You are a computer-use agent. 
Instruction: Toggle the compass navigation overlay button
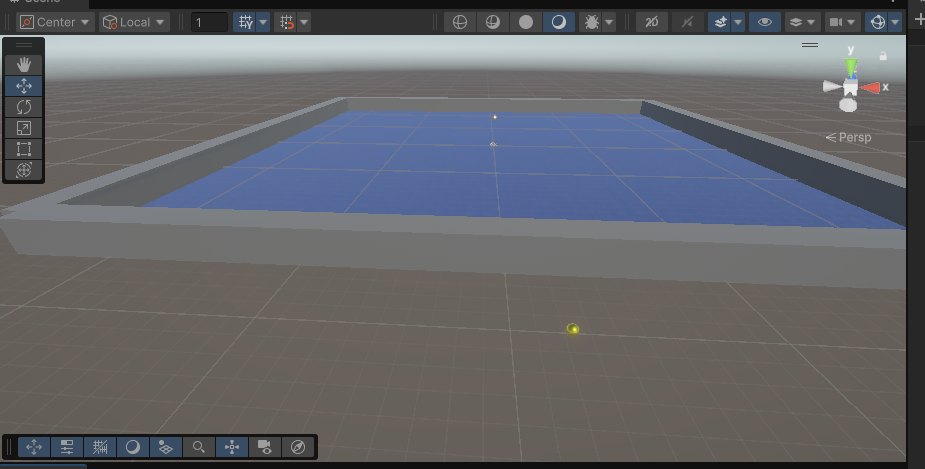click(298, 447)
